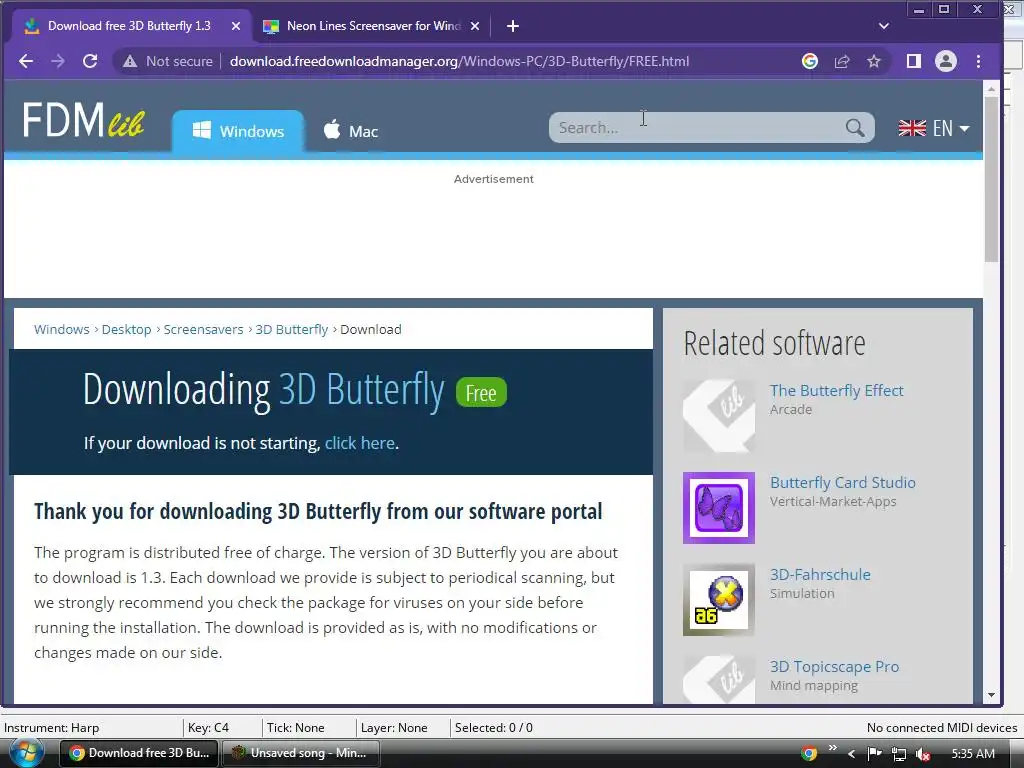
Task: Click Butterfly Card Studio purple icon
Action: coord(718,508)
